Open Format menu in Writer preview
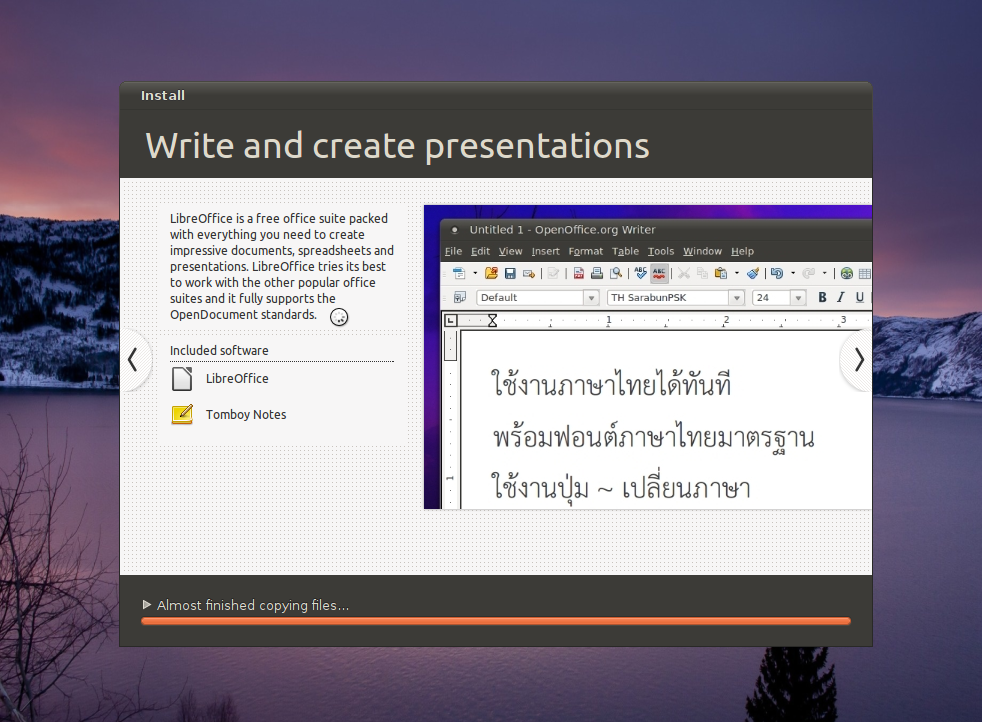 point(586,251)
